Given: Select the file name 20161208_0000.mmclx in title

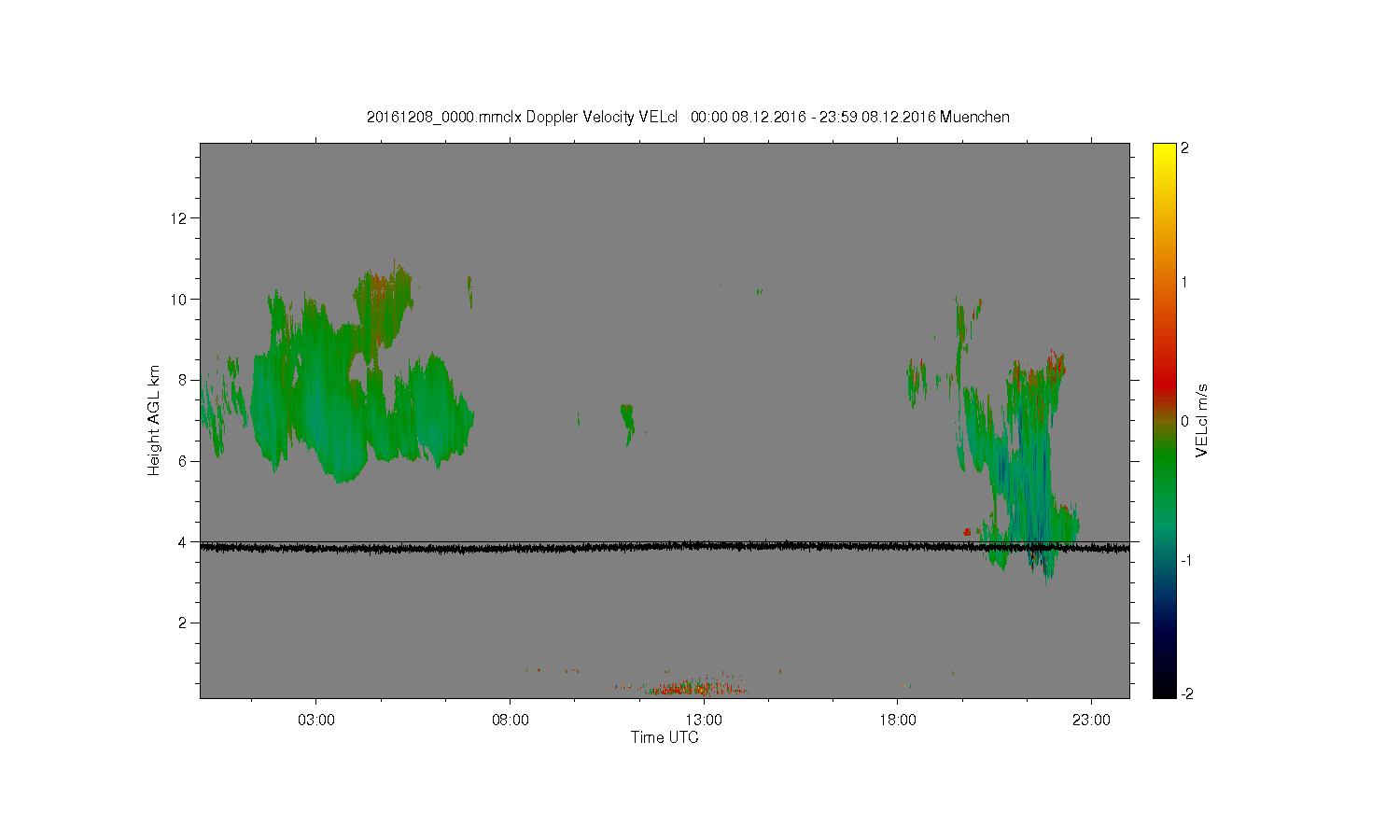Looking at the screenshot, I should [x=444, y=118].
